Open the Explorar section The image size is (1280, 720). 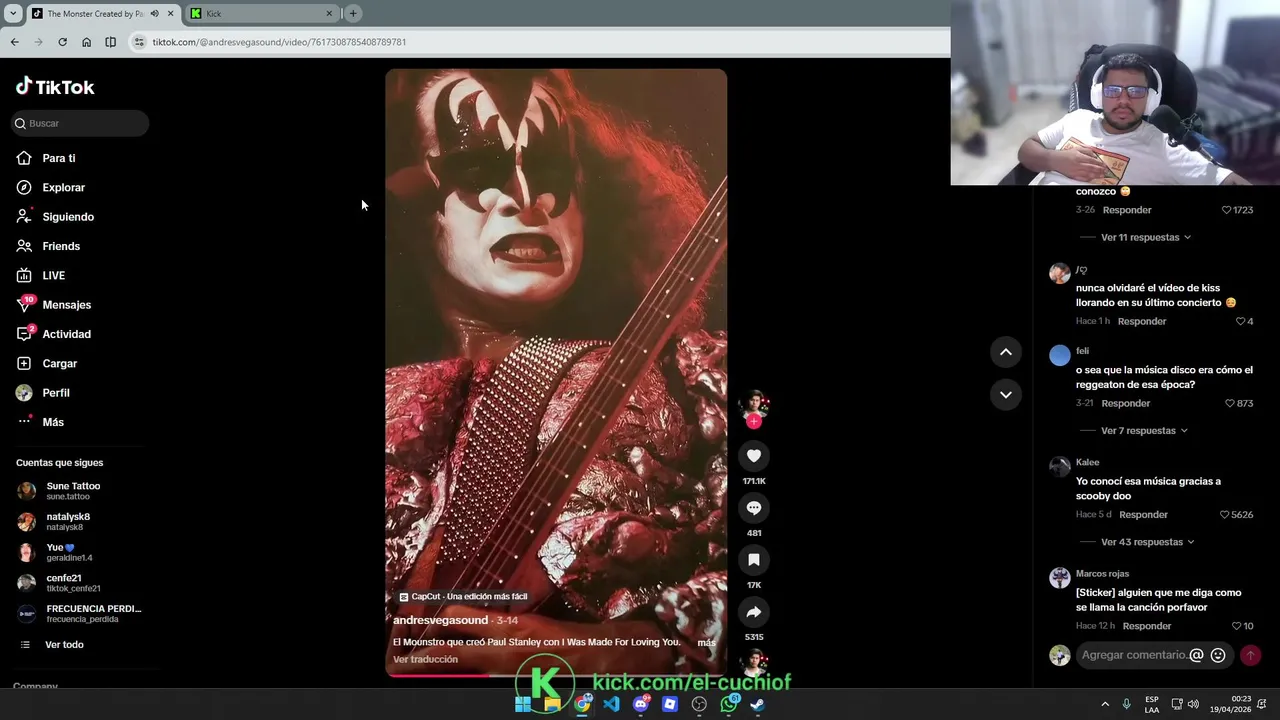click(x=64, y=188)
